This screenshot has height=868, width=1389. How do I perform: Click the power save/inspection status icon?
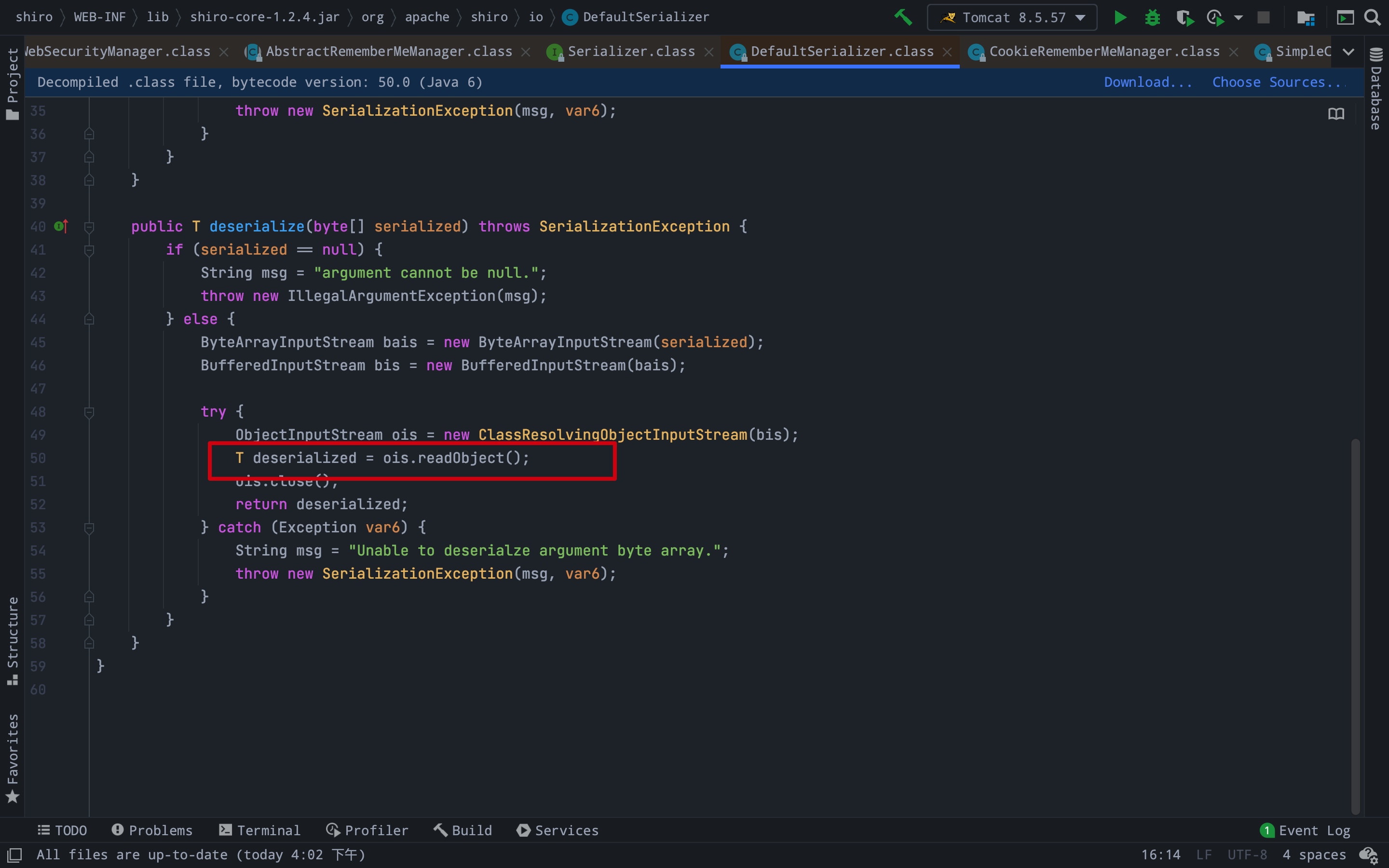[x=1369, y=855]
